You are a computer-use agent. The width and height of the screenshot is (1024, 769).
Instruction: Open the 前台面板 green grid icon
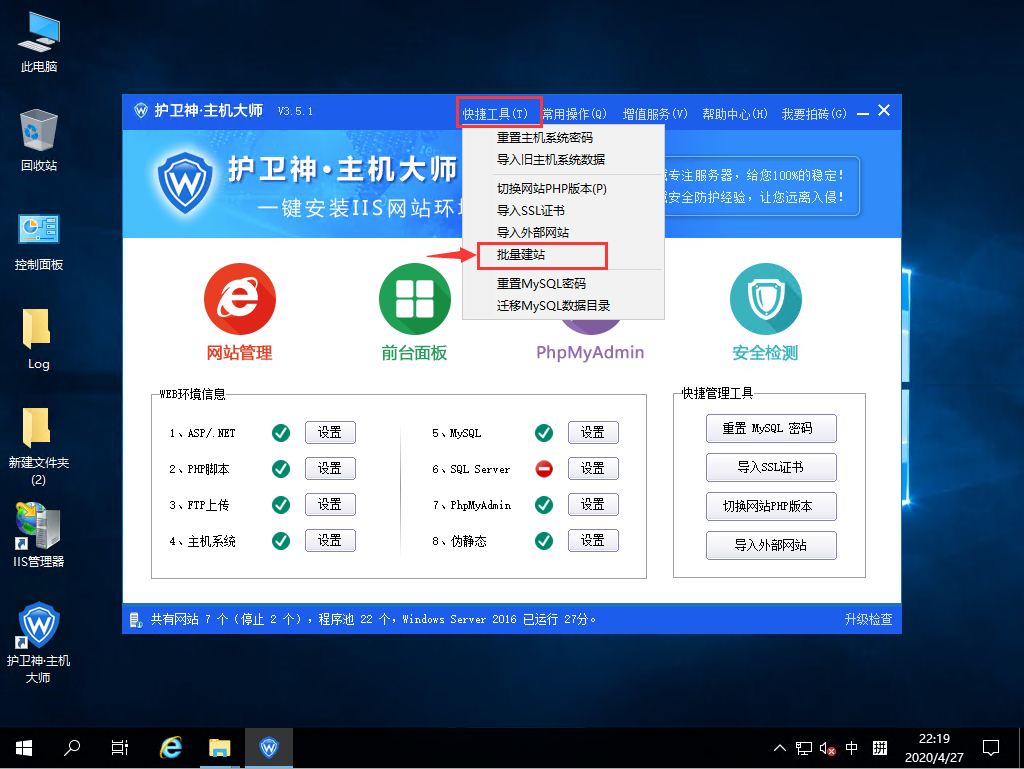414,299
